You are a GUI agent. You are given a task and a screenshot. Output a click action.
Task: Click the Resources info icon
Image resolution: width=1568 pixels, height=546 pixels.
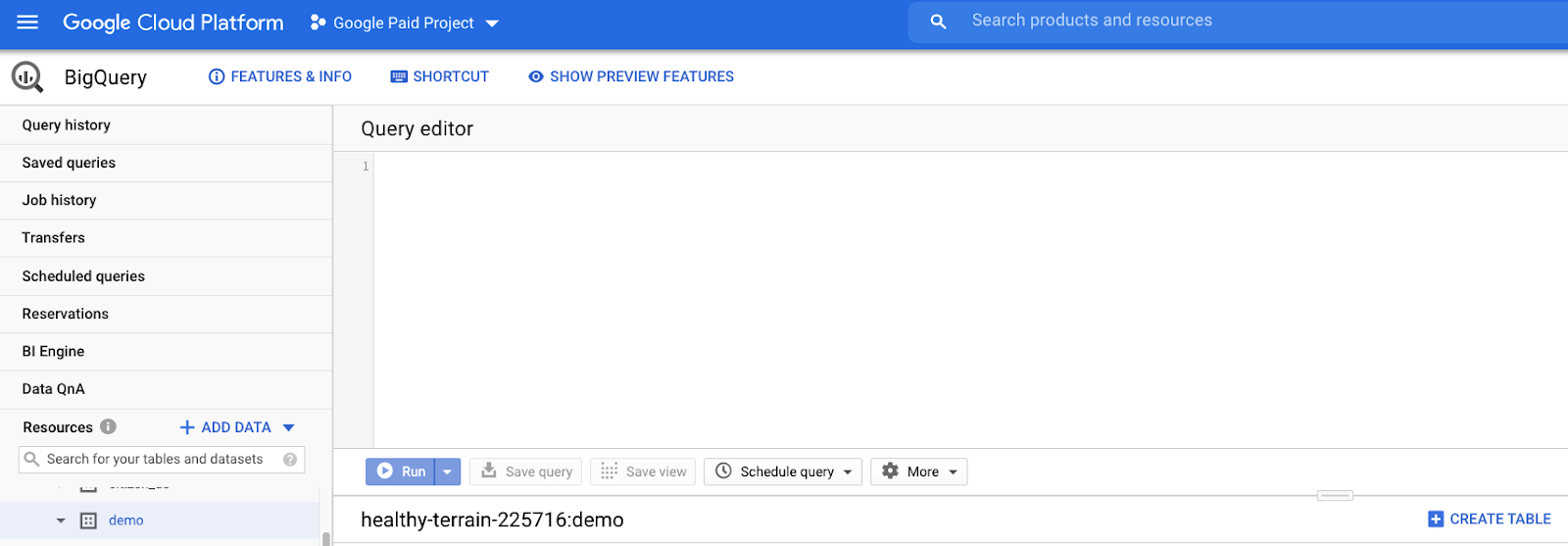tap(109, 426)
